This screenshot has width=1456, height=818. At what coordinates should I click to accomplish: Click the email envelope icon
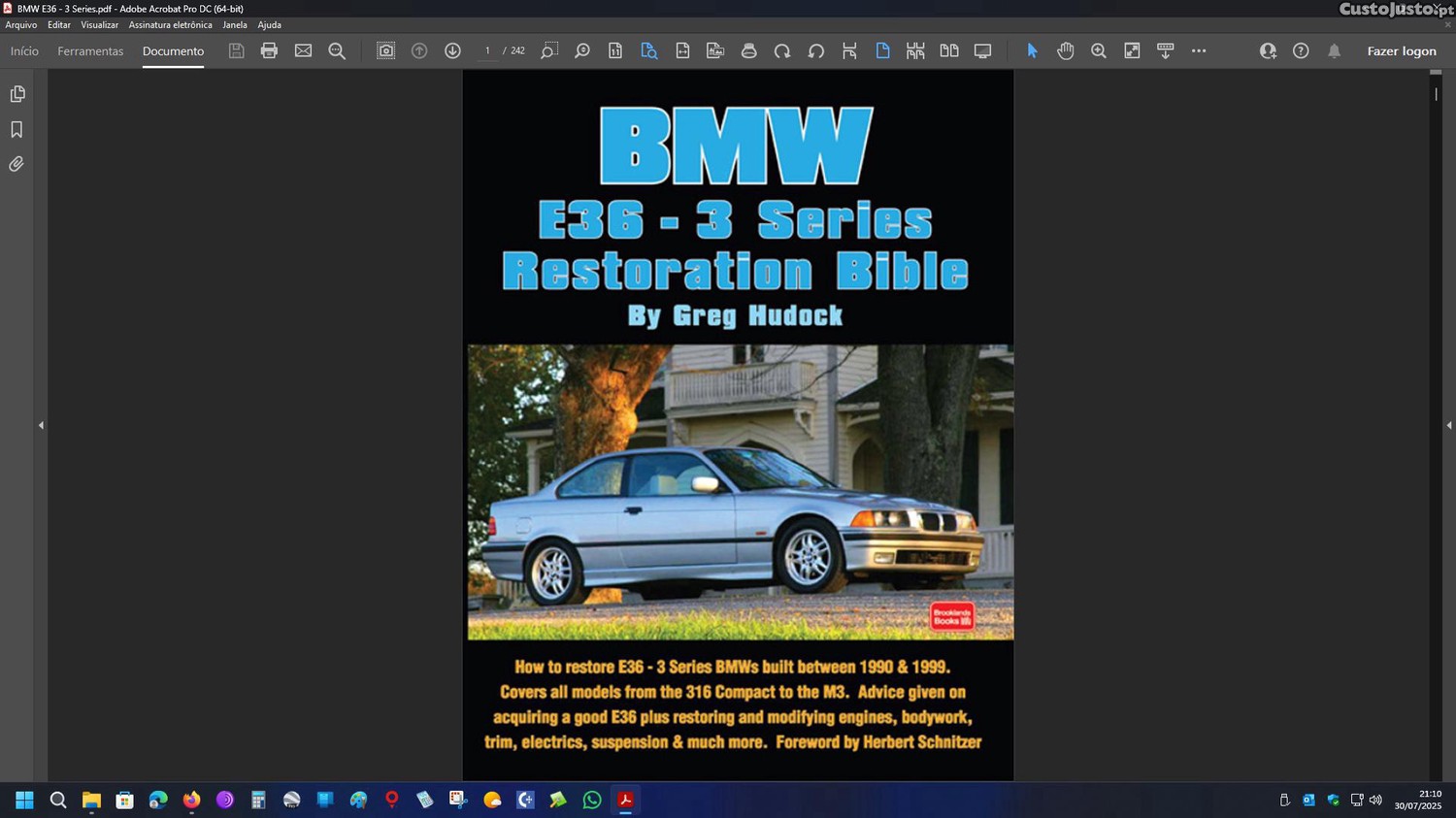point(303,50)
